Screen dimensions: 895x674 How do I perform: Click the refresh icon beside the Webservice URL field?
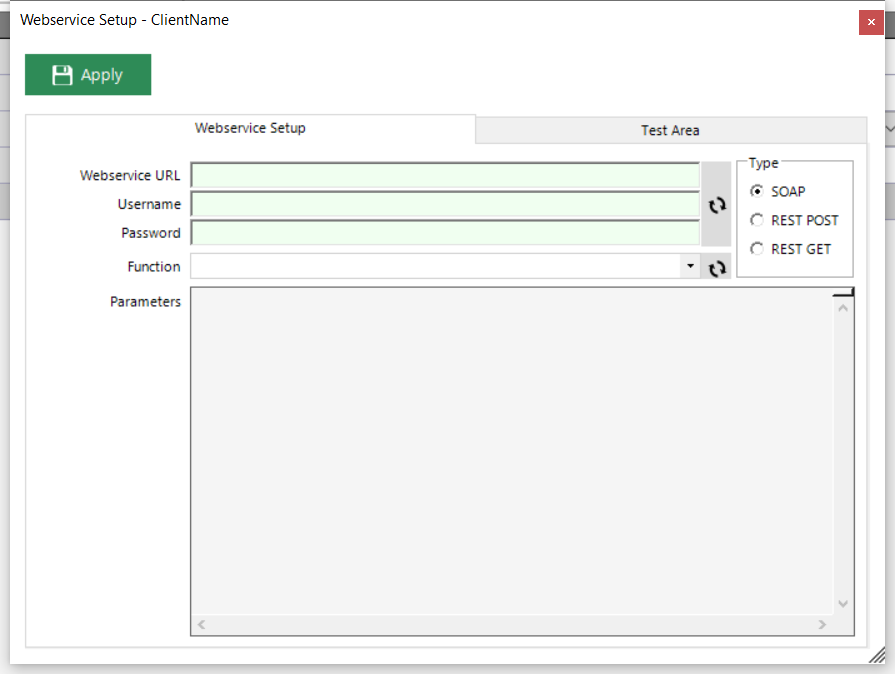point(716,205)
